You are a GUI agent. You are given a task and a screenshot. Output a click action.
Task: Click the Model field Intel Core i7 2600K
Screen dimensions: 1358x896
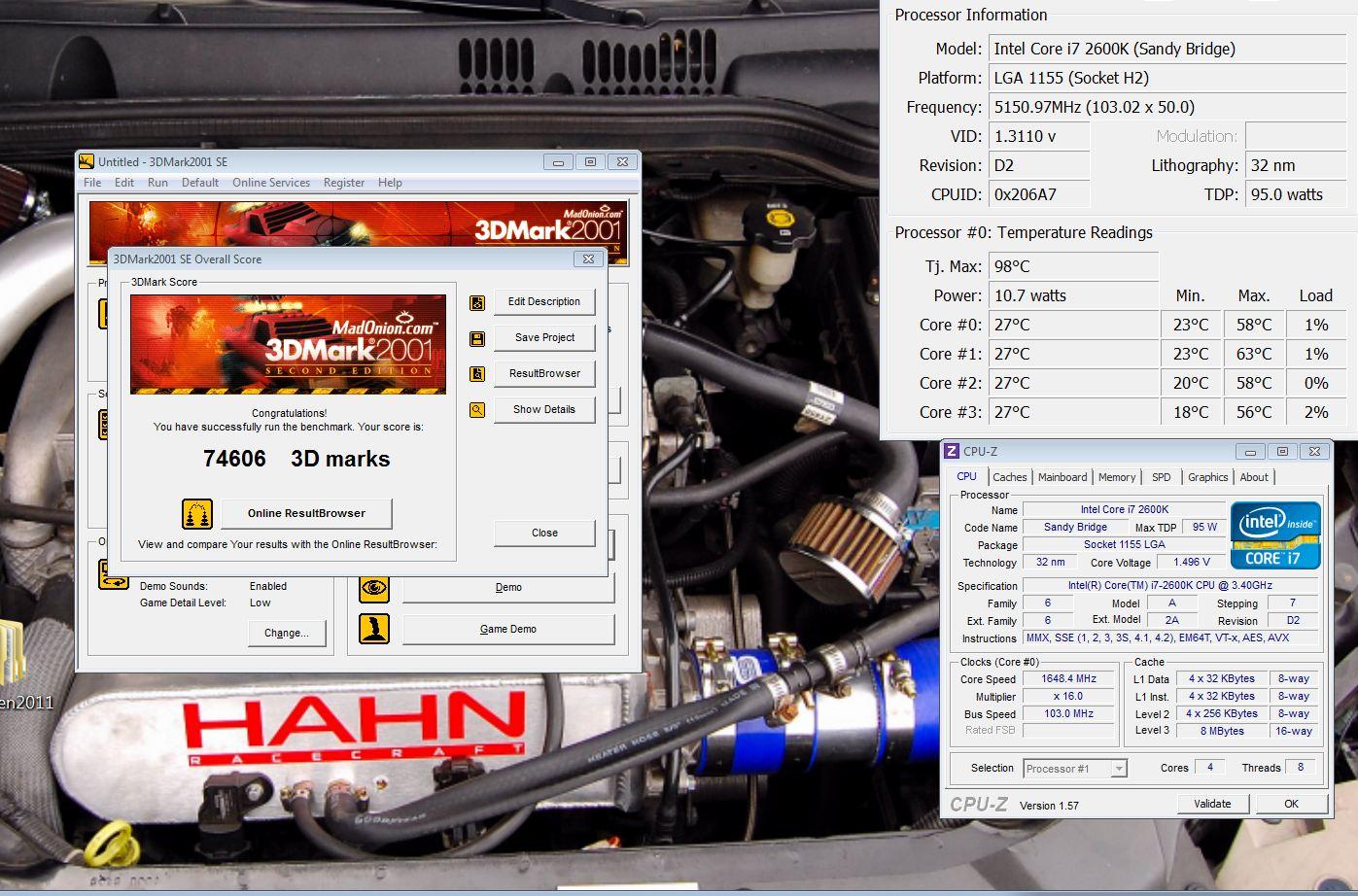pyautogui.click(x=1167, y=49)
